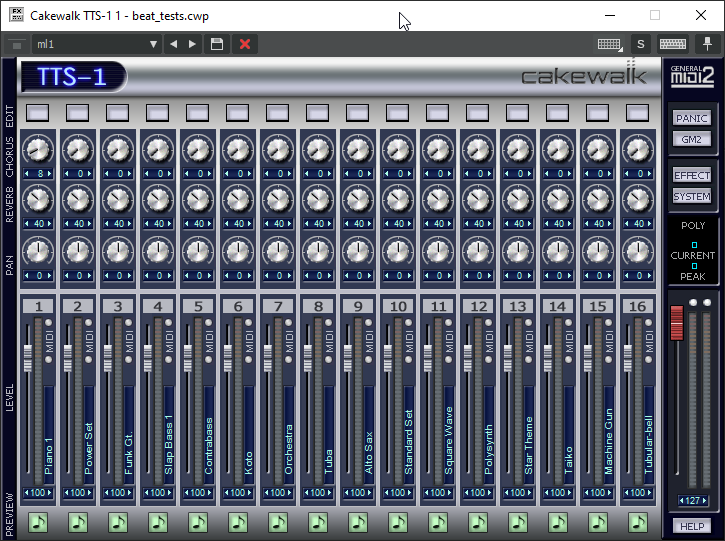Open the EFFECT settings panel
725x541 pixels.
(x=692, y=175)
